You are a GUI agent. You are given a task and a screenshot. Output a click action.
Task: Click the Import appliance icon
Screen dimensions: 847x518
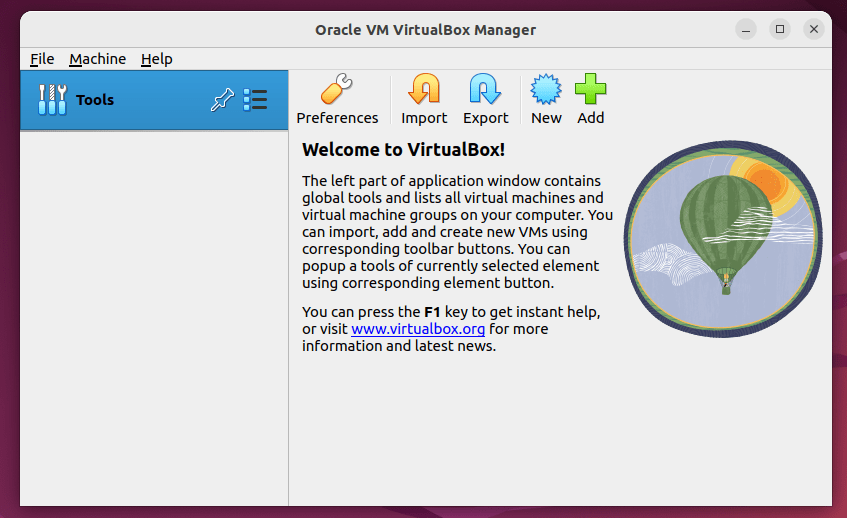click(x=424, y=99)
